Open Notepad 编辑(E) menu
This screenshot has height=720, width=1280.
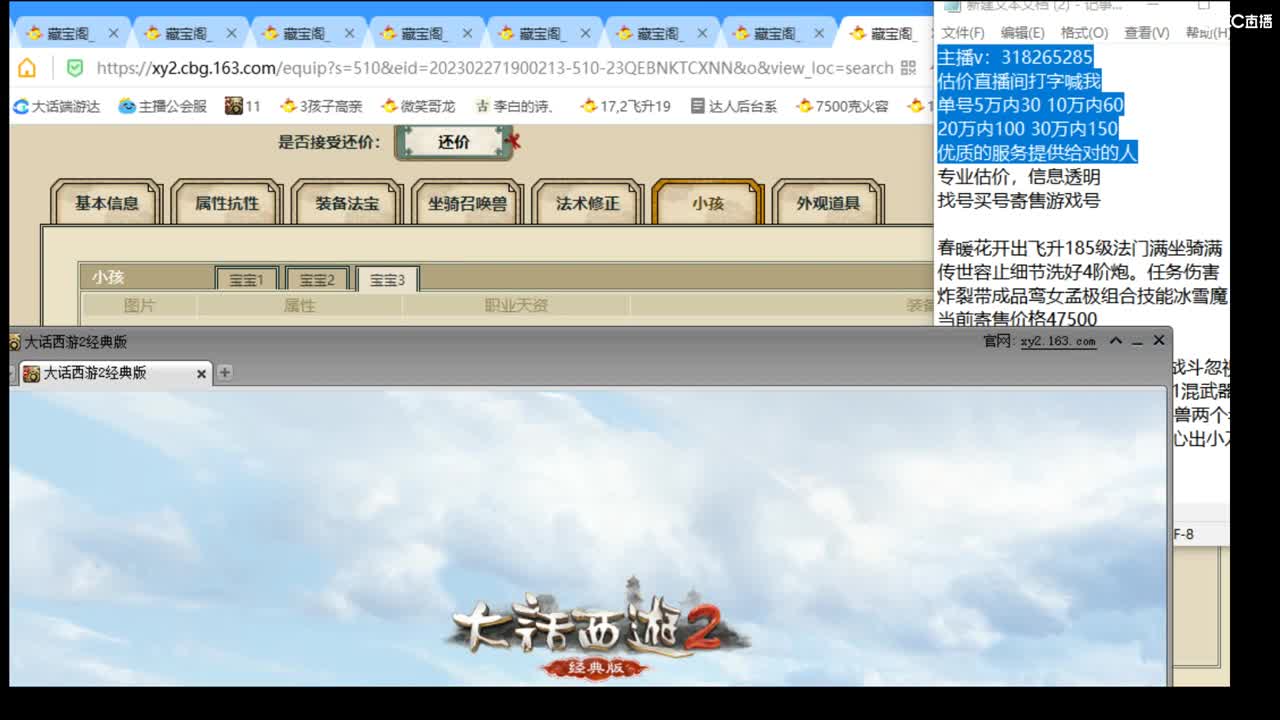(x=1023, y=33)
